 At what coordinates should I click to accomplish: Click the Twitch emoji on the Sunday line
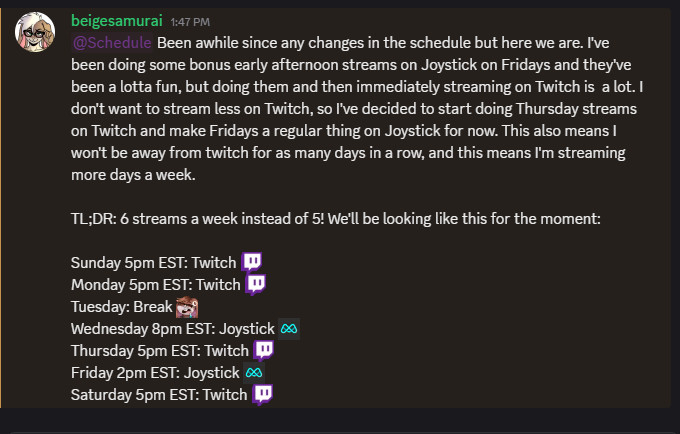[x=252, y=263]
